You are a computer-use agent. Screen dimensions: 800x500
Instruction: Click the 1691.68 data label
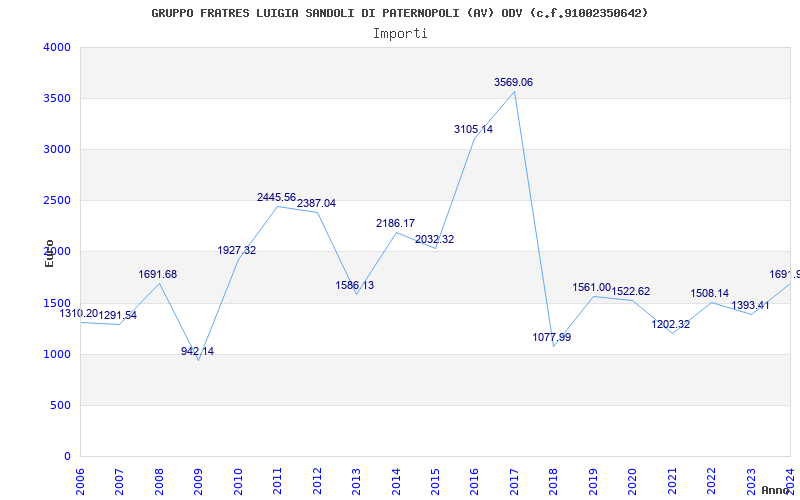[x=158, y=274]
